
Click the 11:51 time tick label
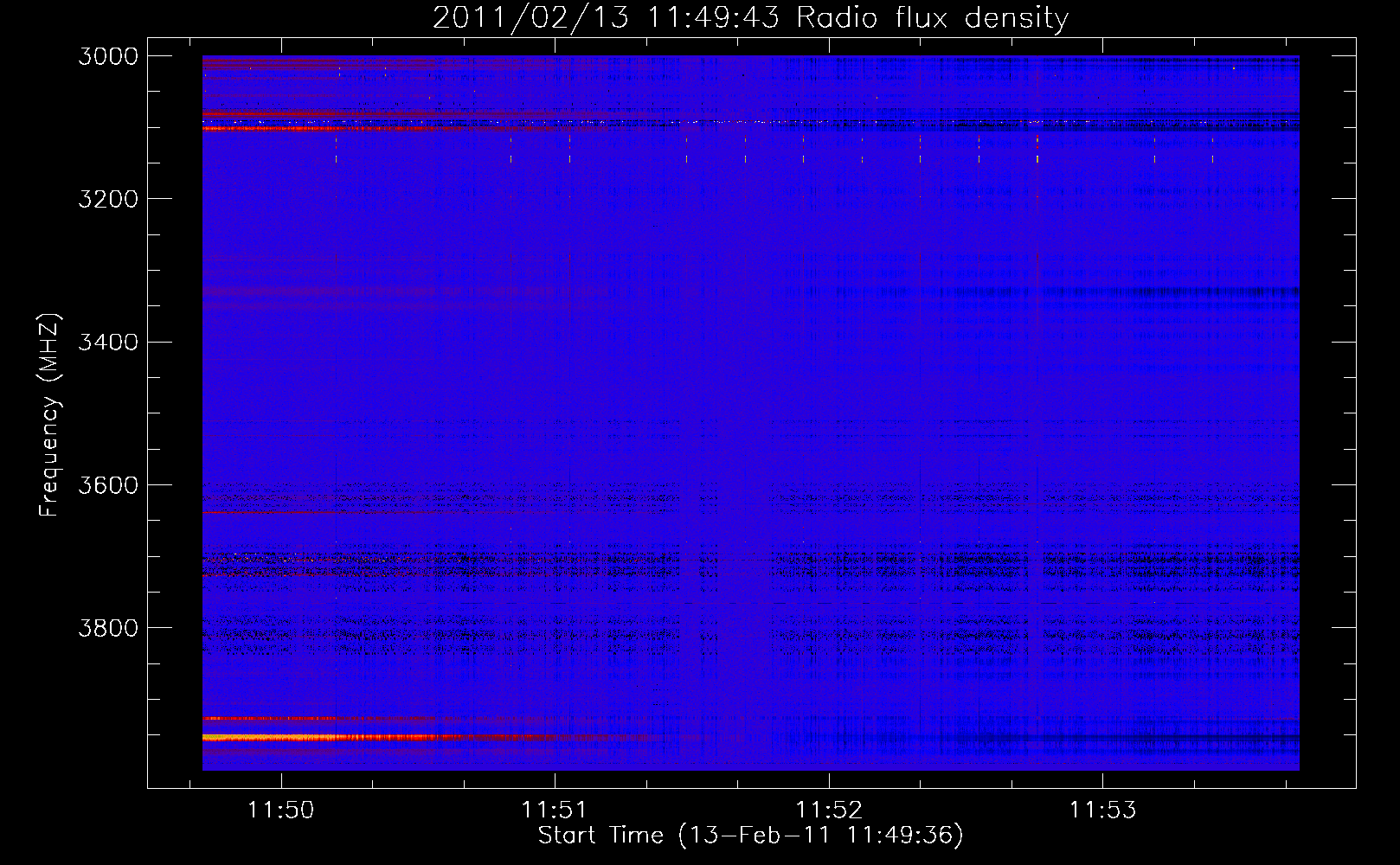555,810
